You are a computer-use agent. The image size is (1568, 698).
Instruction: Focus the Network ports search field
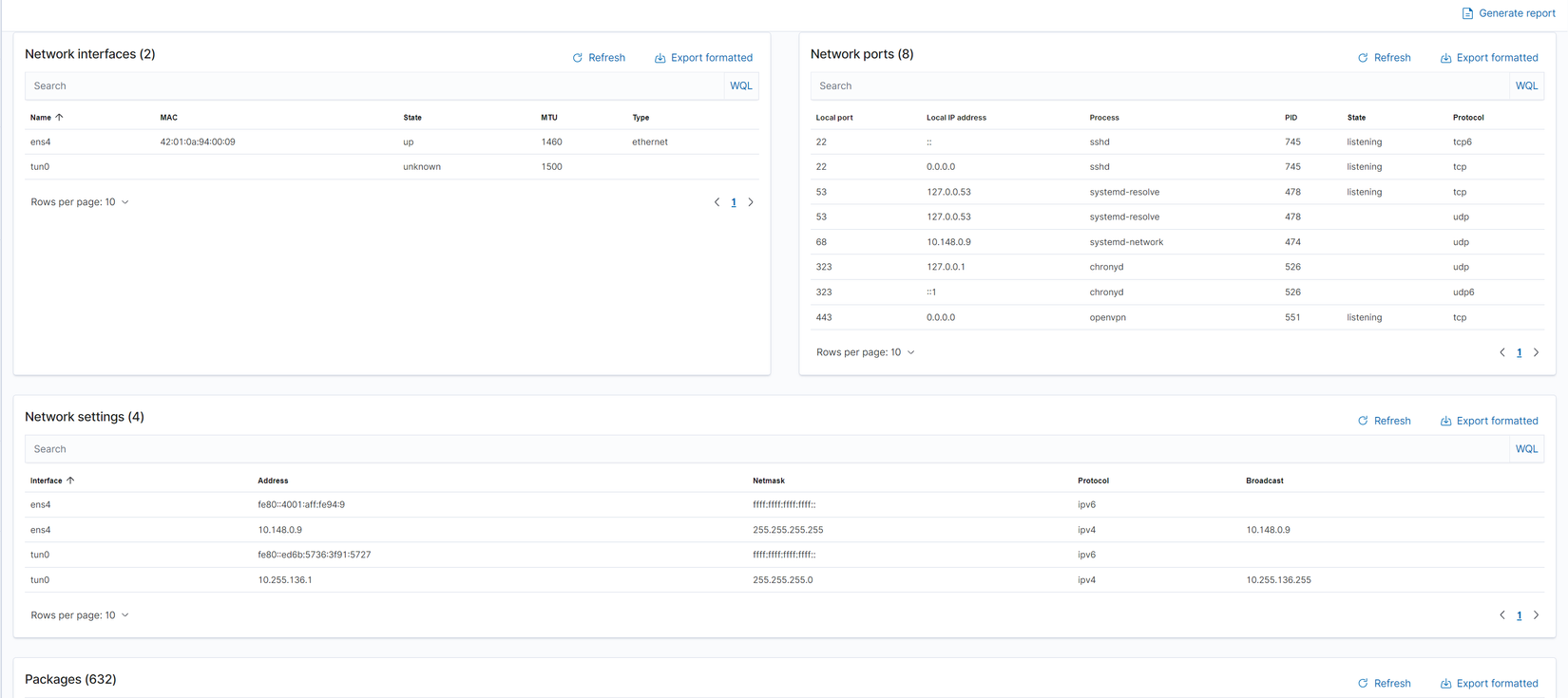coord(1160,85)
